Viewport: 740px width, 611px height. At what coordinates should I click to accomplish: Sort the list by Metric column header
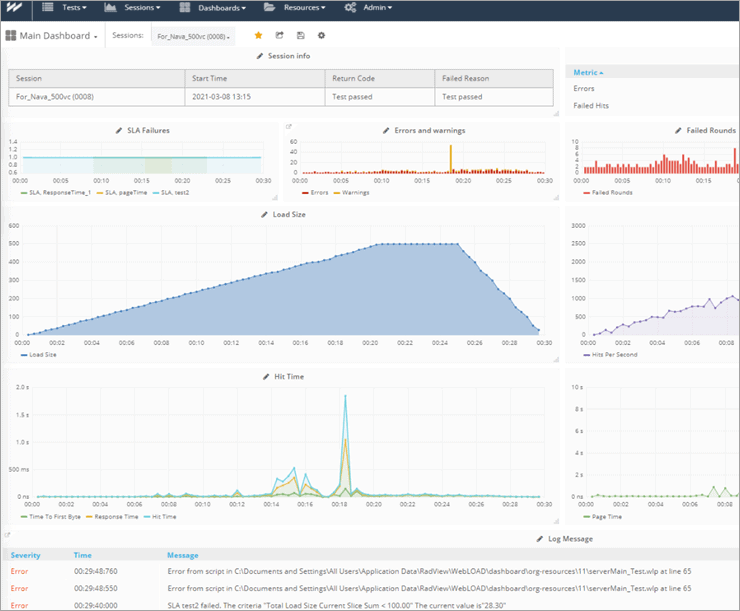(588, 72)
